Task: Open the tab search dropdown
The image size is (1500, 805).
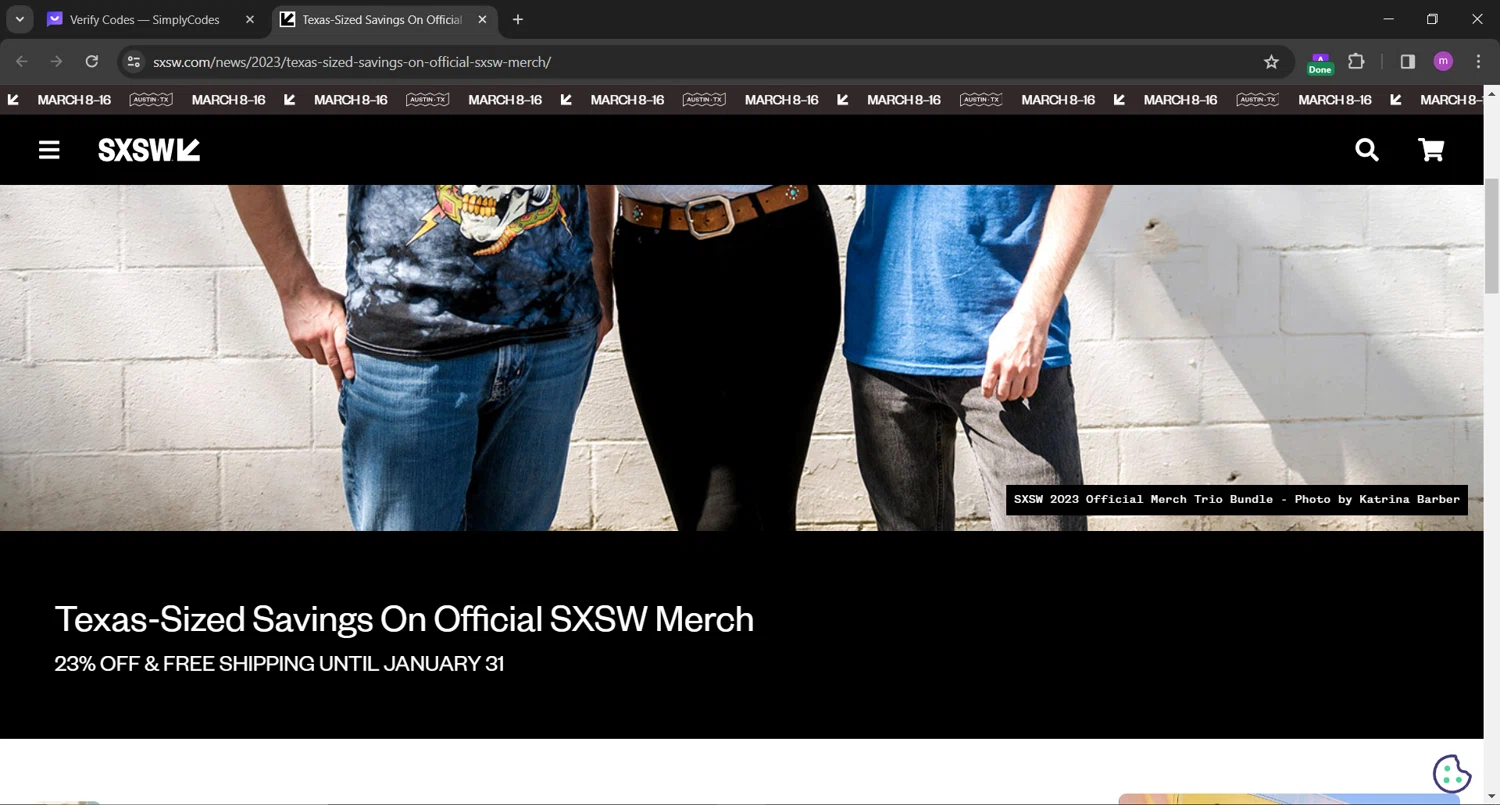Action: [19, 19]
